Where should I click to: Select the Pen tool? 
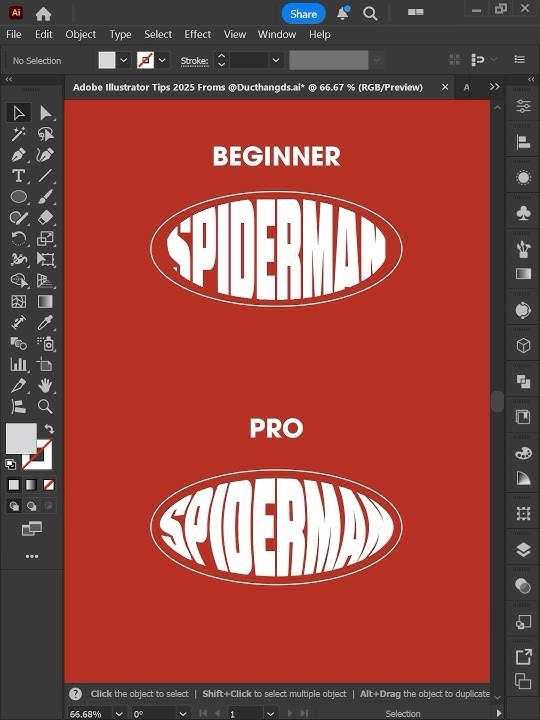pyautogui.click(x=18, y=155)
